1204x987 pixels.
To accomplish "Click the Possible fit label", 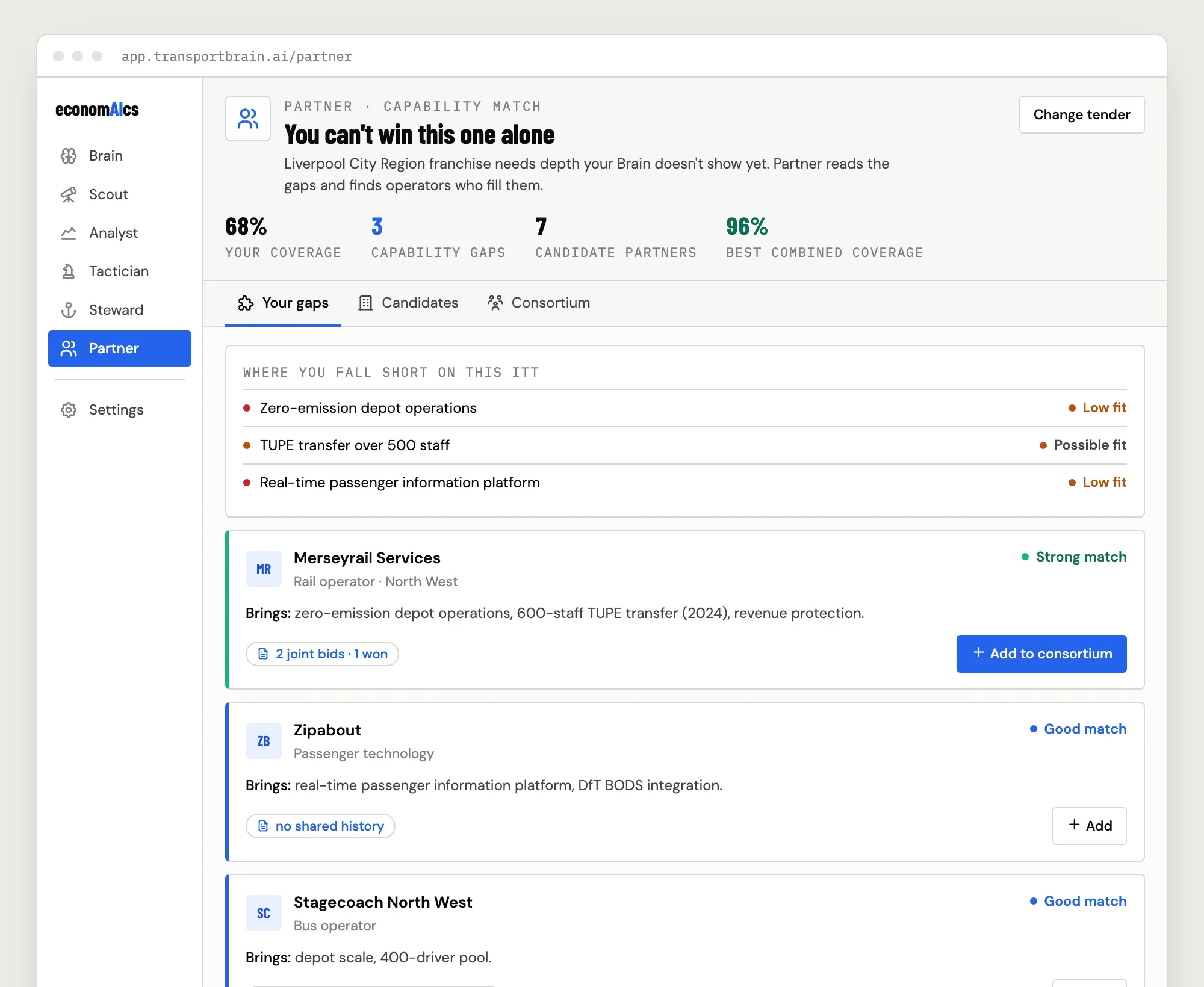I will pos(1083,445).
